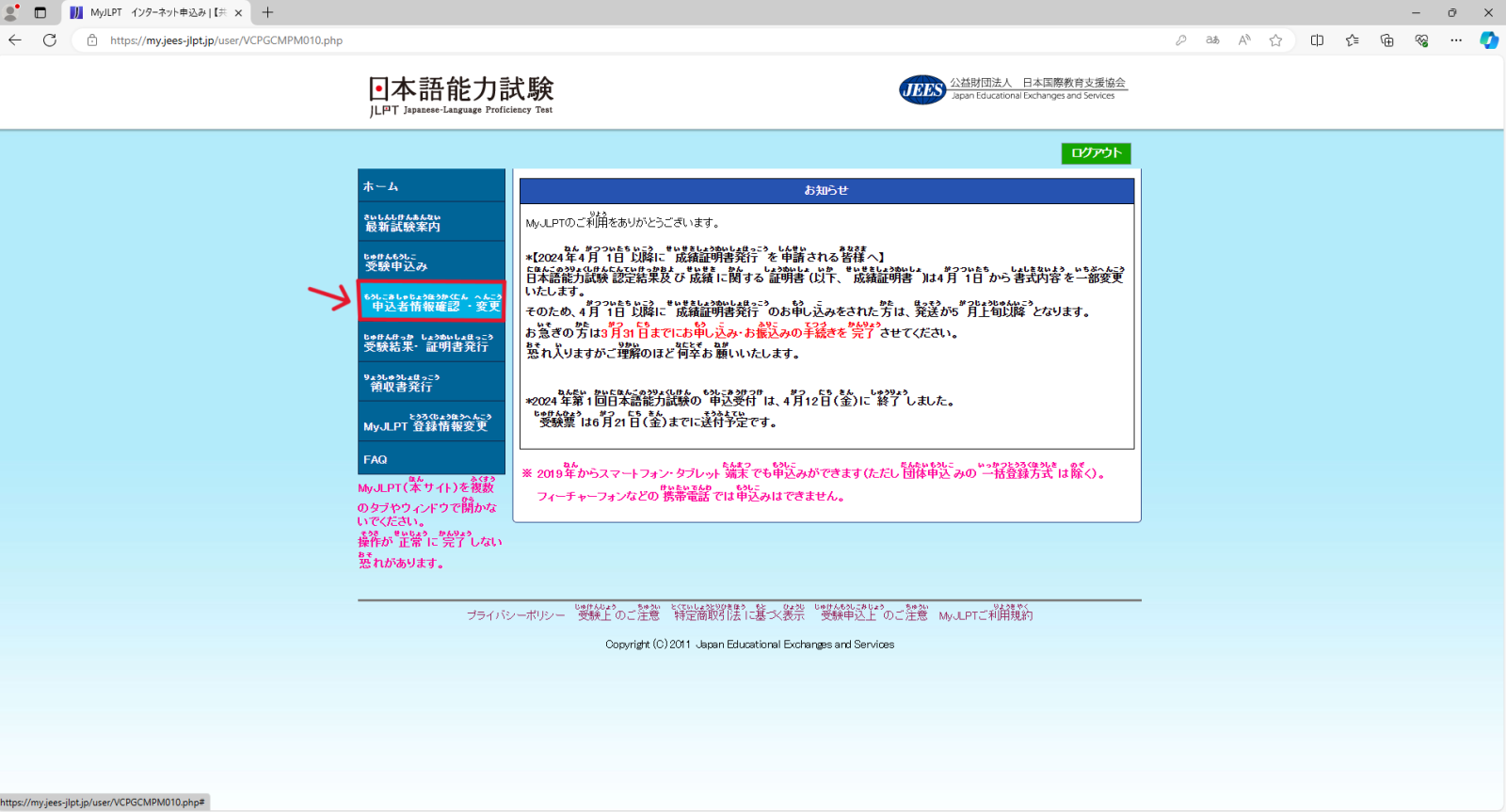This screenshot has height=812, width=1506.
Task: Click the browser back arrow icon
Action: point(15,40)
